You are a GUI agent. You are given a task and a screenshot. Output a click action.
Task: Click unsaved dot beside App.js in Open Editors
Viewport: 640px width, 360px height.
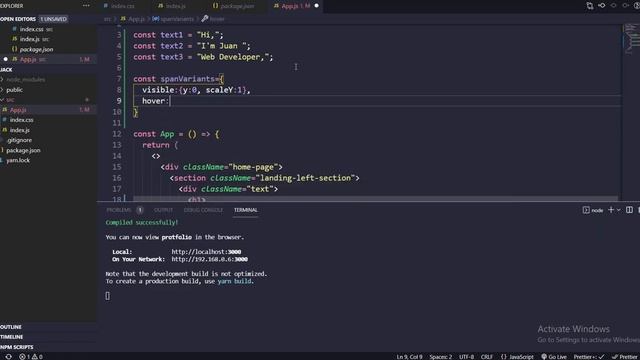tap(5, 60)
